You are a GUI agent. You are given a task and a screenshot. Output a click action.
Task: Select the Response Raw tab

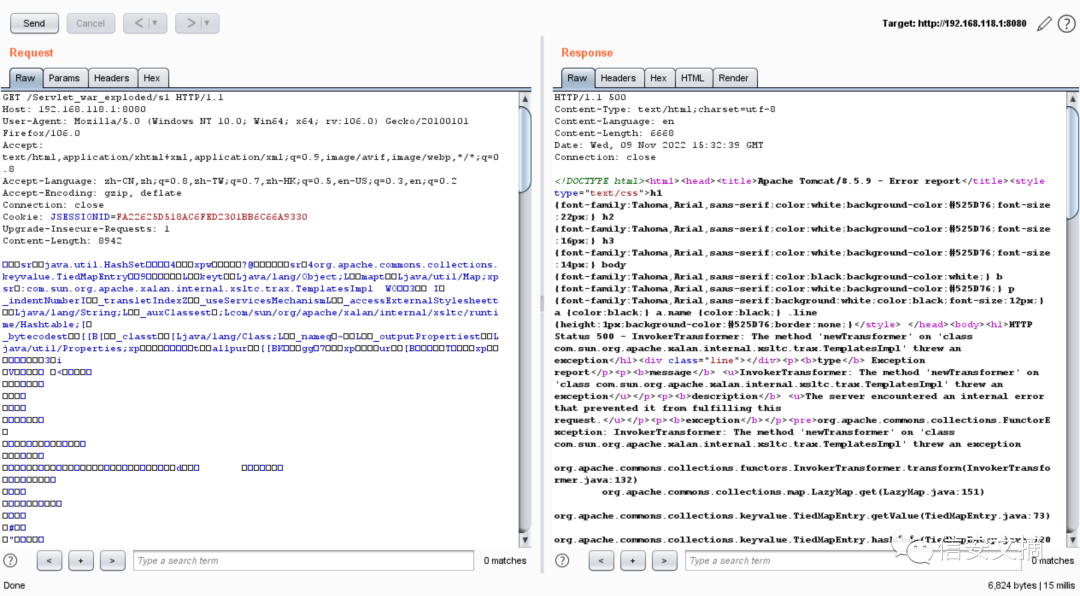577,78
